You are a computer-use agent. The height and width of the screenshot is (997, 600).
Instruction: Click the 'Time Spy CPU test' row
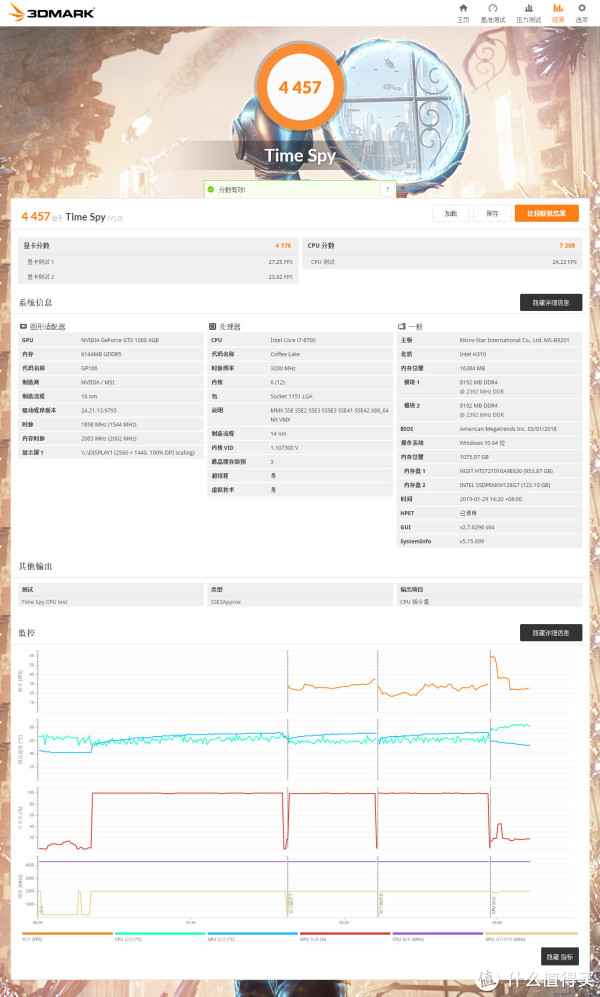point(111,602)
